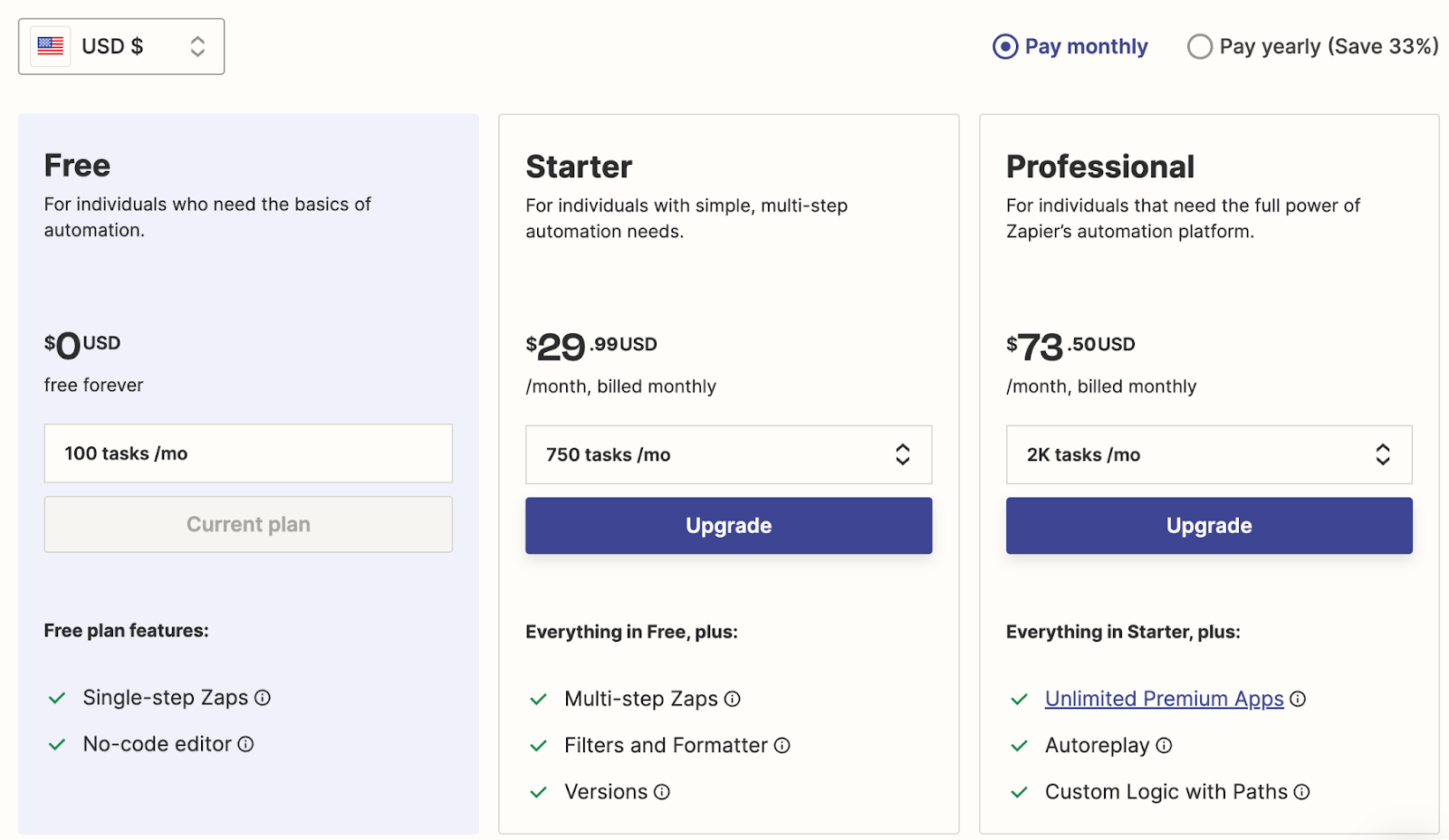Open the USD $ currency dropdown
This screenshot has width=1449, height=840.
pos(121,46)
